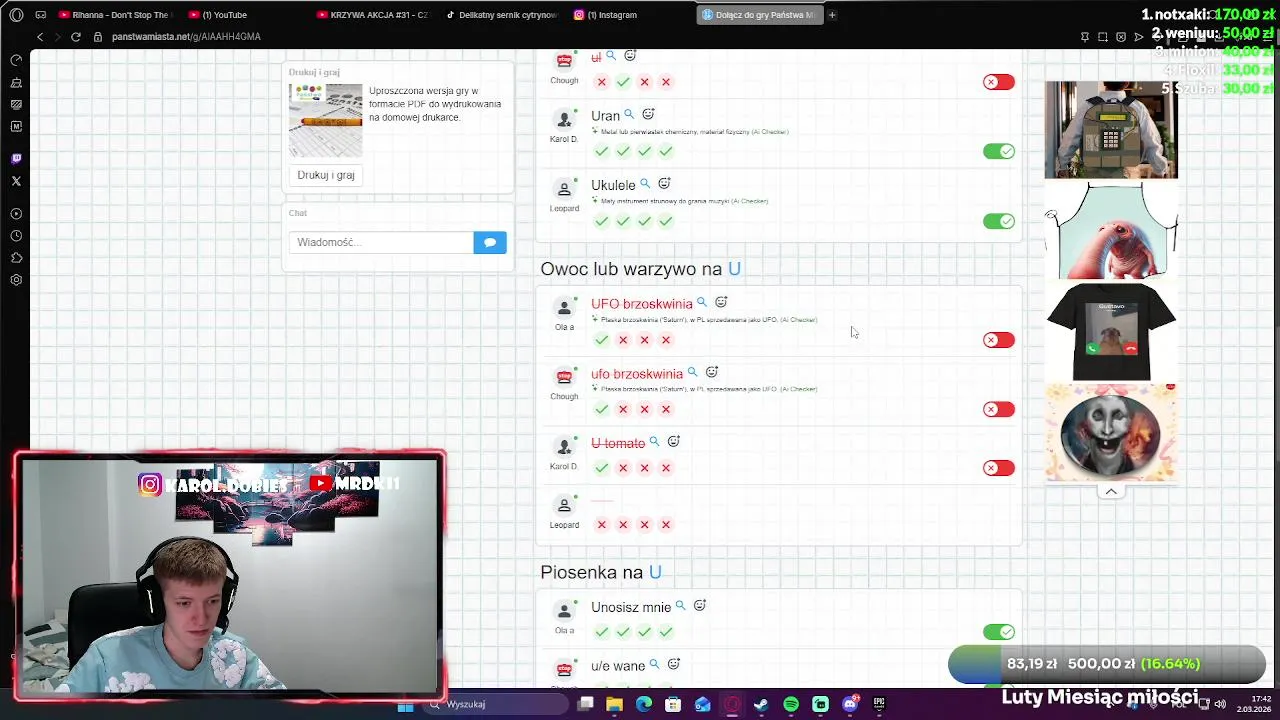
Task: Toggle switch for Chough's ufo brzoskwinia
Action: 999,409
